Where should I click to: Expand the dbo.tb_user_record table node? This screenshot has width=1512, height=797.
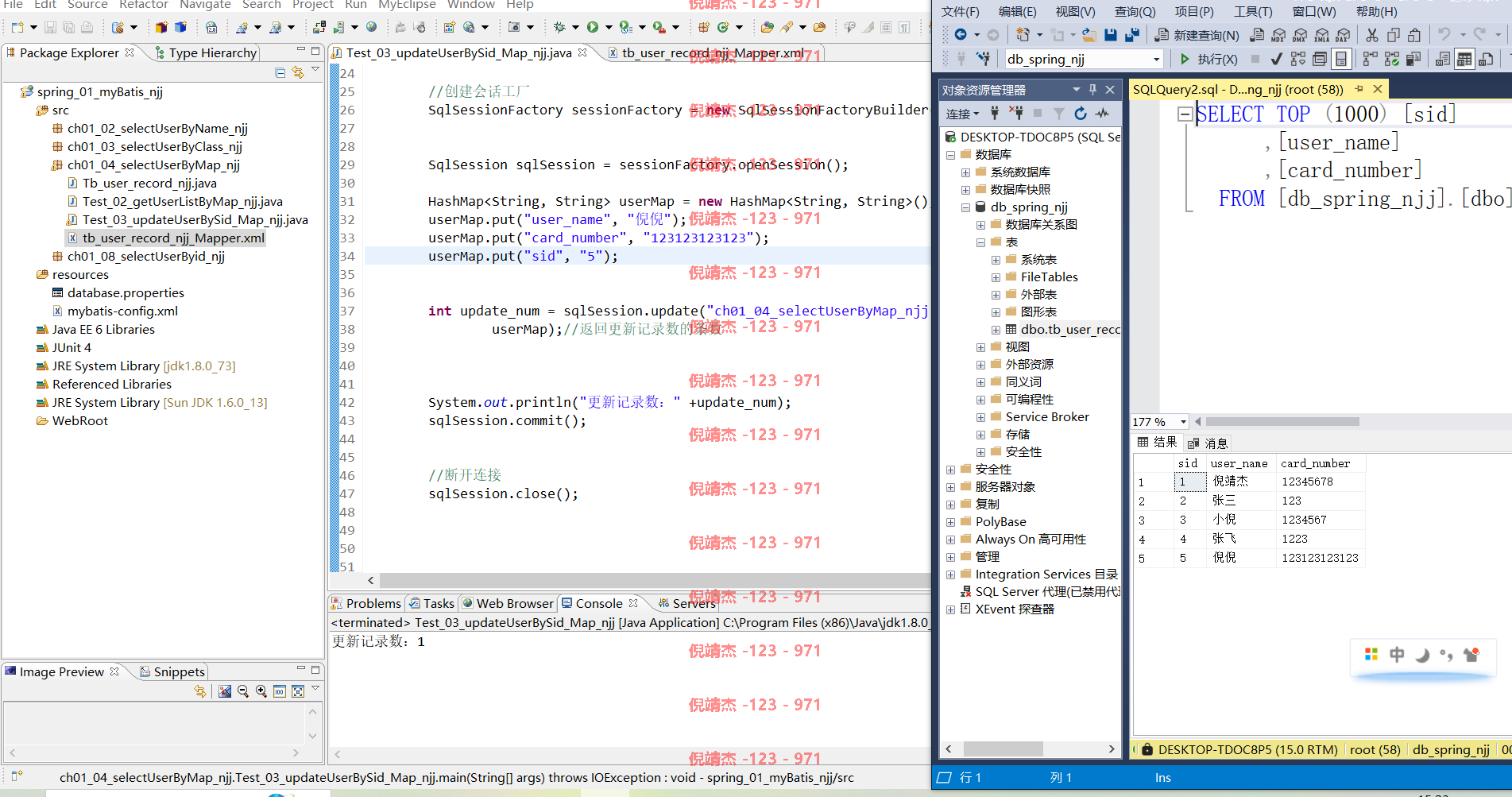click(x=996, y=330)
